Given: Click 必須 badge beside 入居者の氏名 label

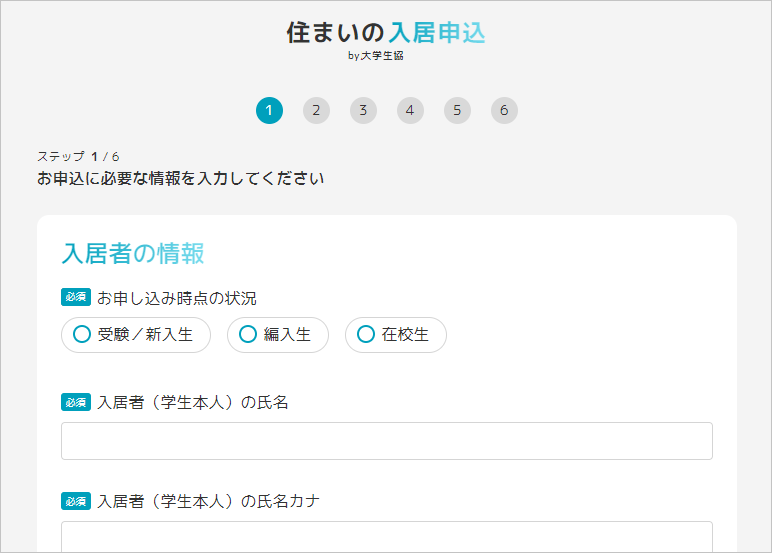Looking at the screenshot, I should pos(76,402).
